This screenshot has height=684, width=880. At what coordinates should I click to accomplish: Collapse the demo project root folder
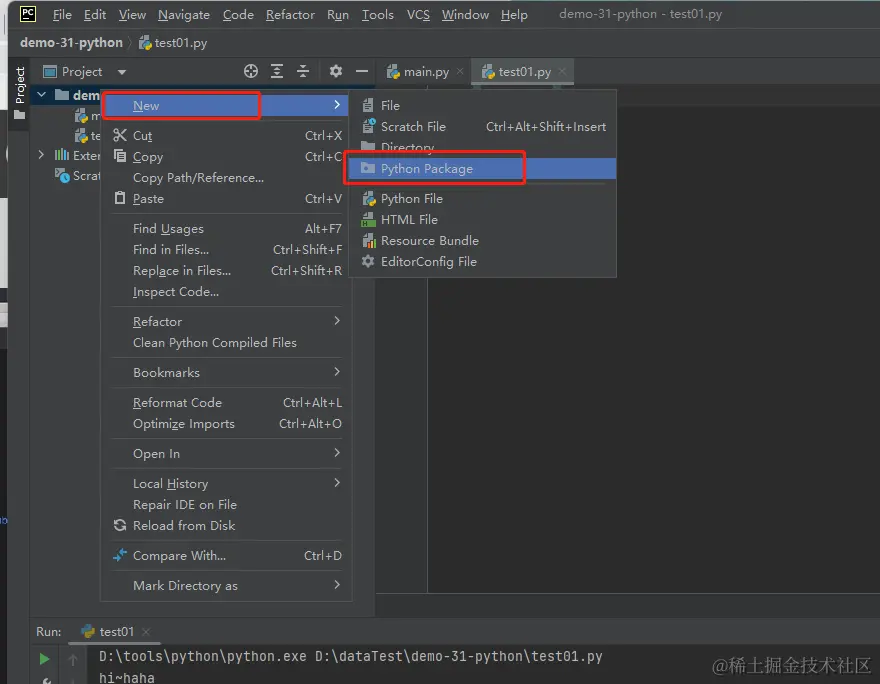click(x=42, y=94)
